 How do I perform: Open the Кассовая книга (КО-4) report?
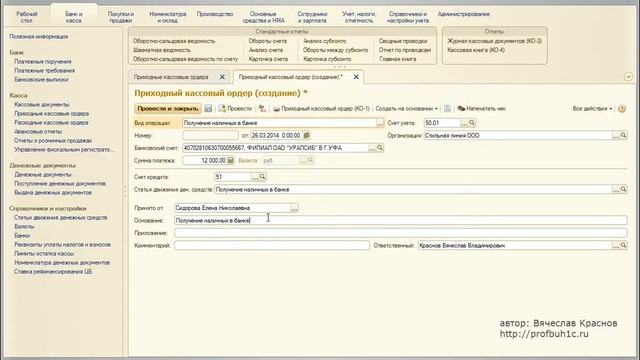pyautogui.click(x=476, y=50)
